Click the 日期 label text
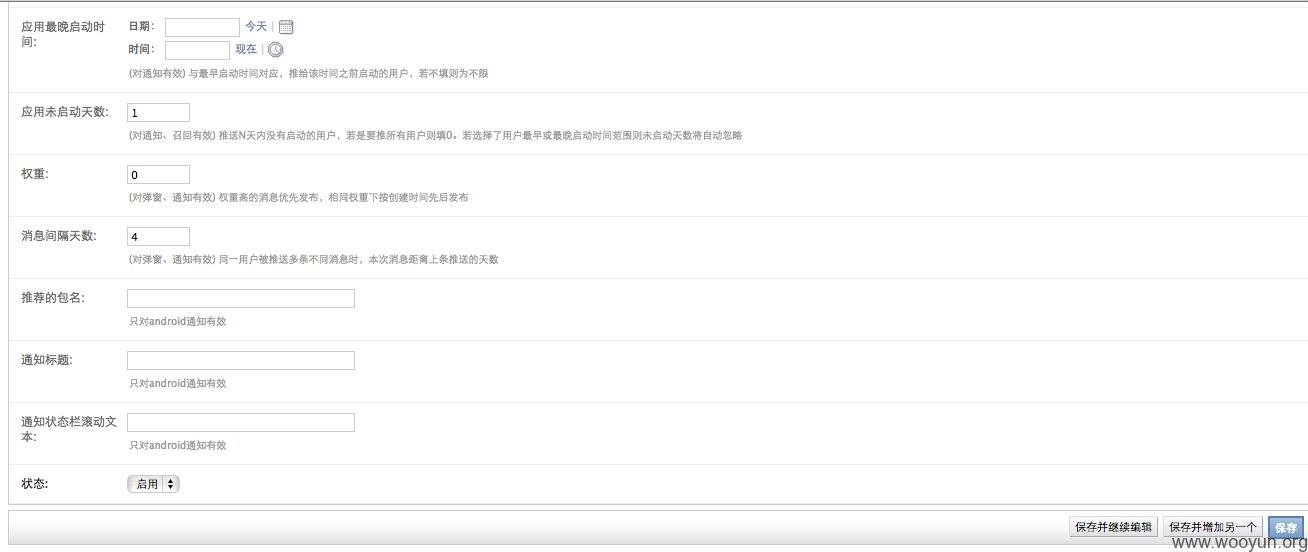Image resolution: width=1308 pixels, height=552 pixels. [x=142, y=27]
